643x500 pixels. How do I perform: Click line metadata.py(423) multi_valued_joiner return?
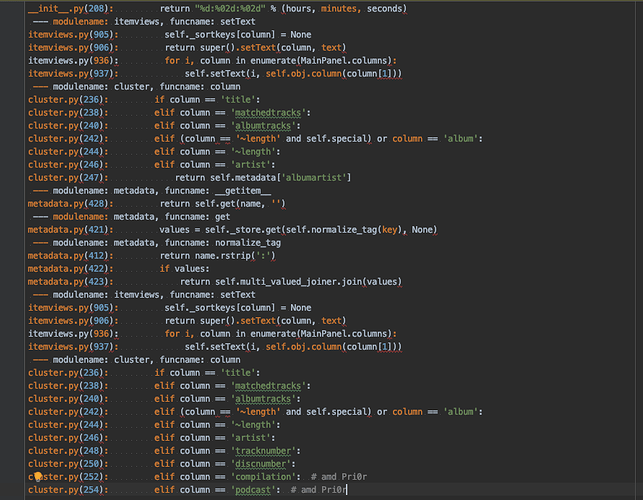click(x=215, y=282)
